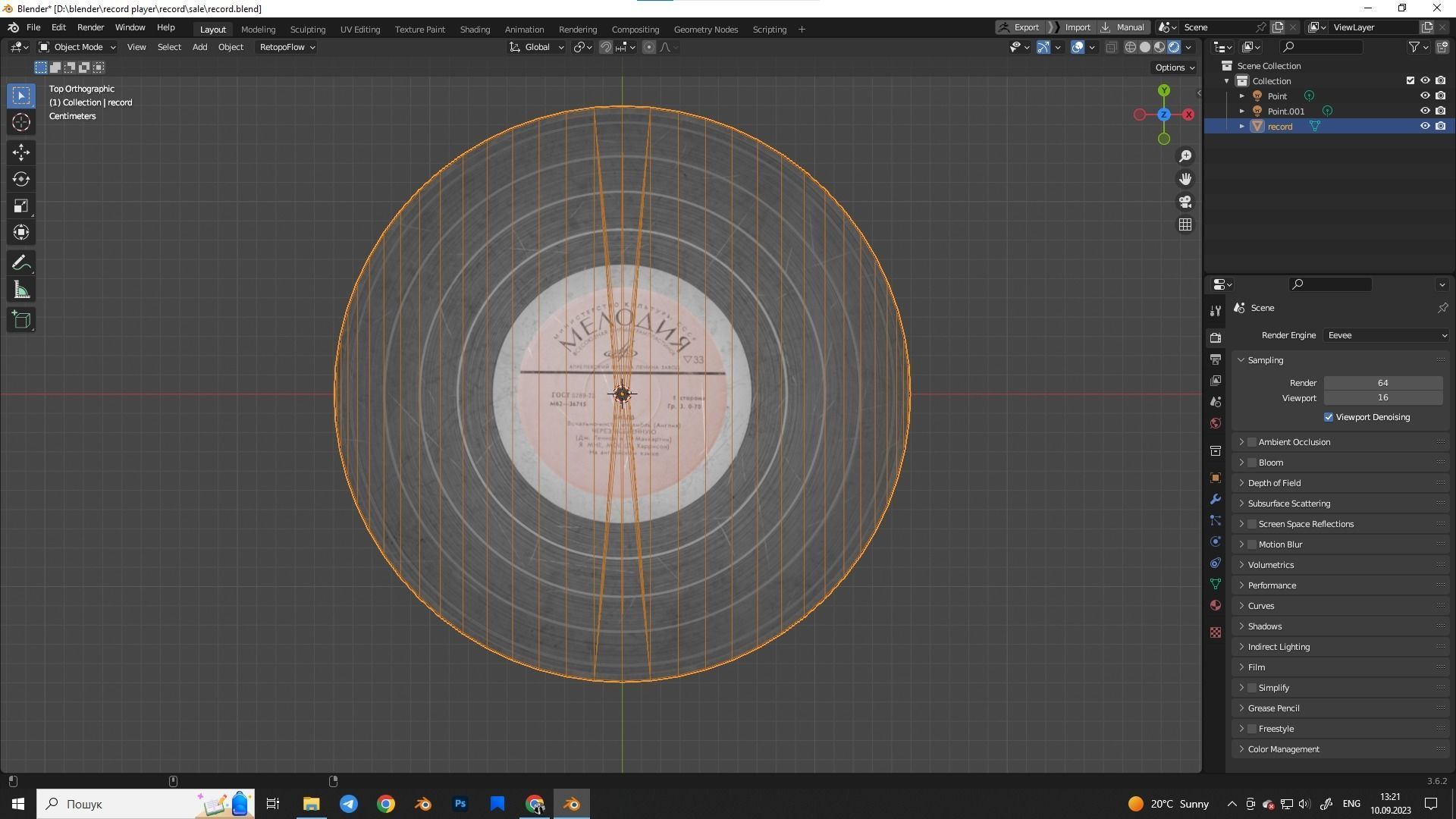The width and height of the screenshot is (1456, 819).
Task: Switch orthographic/perspective grid icon
Action: (1185, 224)
